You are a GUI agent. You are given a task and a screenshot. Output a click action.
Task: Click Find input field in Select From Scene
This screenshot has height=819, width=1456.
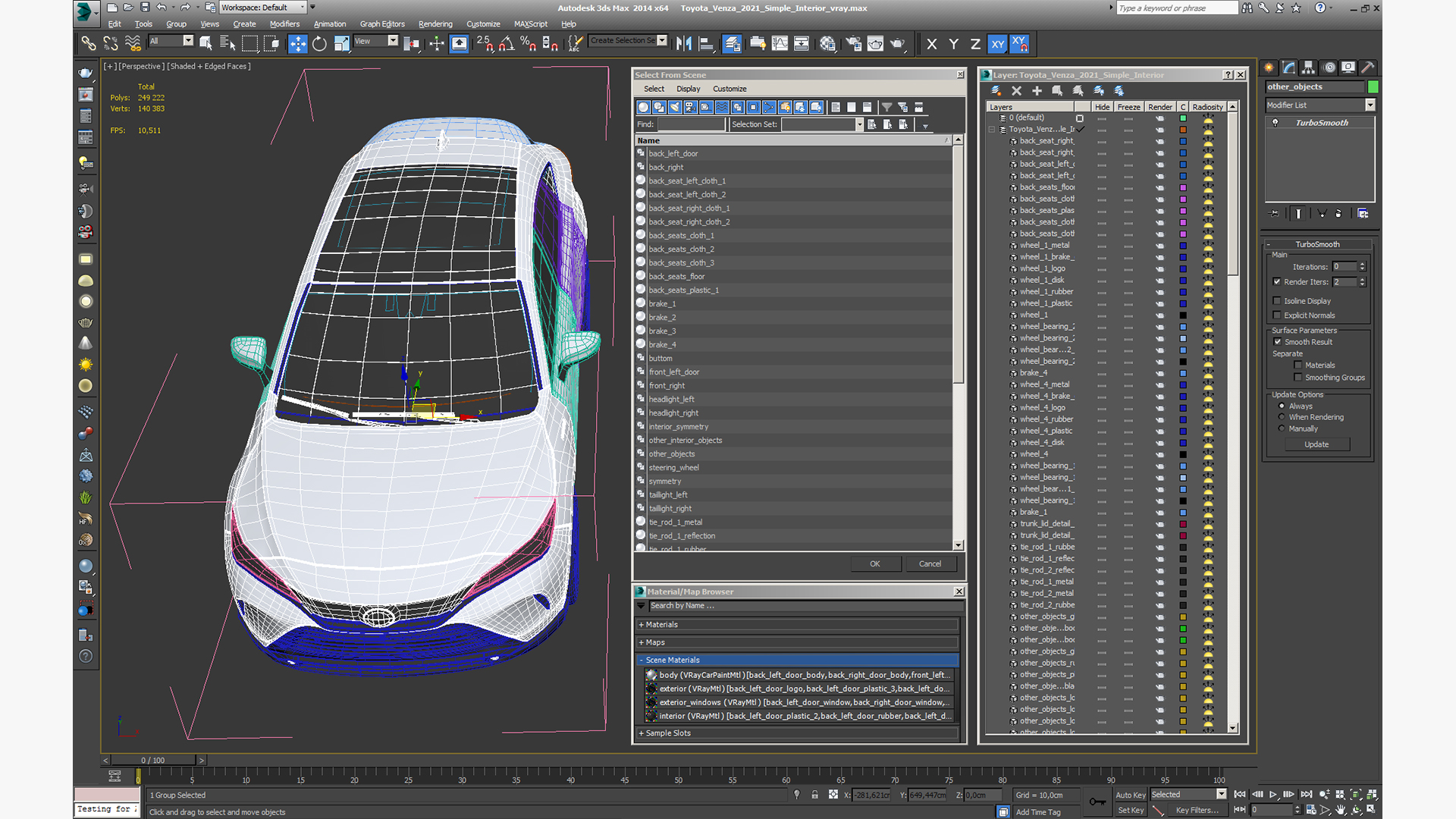pos(691,124)
